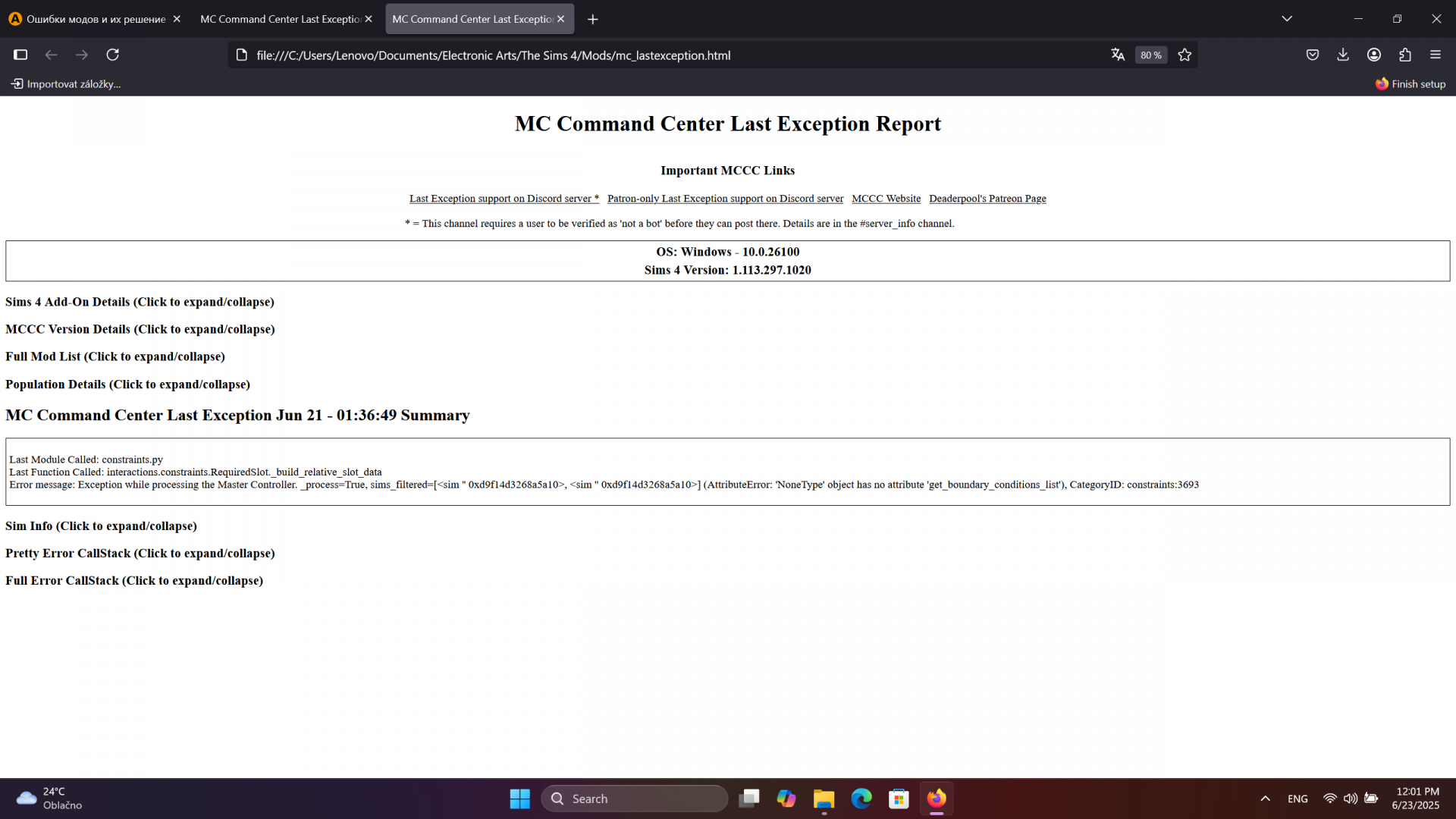Viewport: 1456px width, 819px height.
Task: Click the ENG language indicator
Action: (1298, 799)
